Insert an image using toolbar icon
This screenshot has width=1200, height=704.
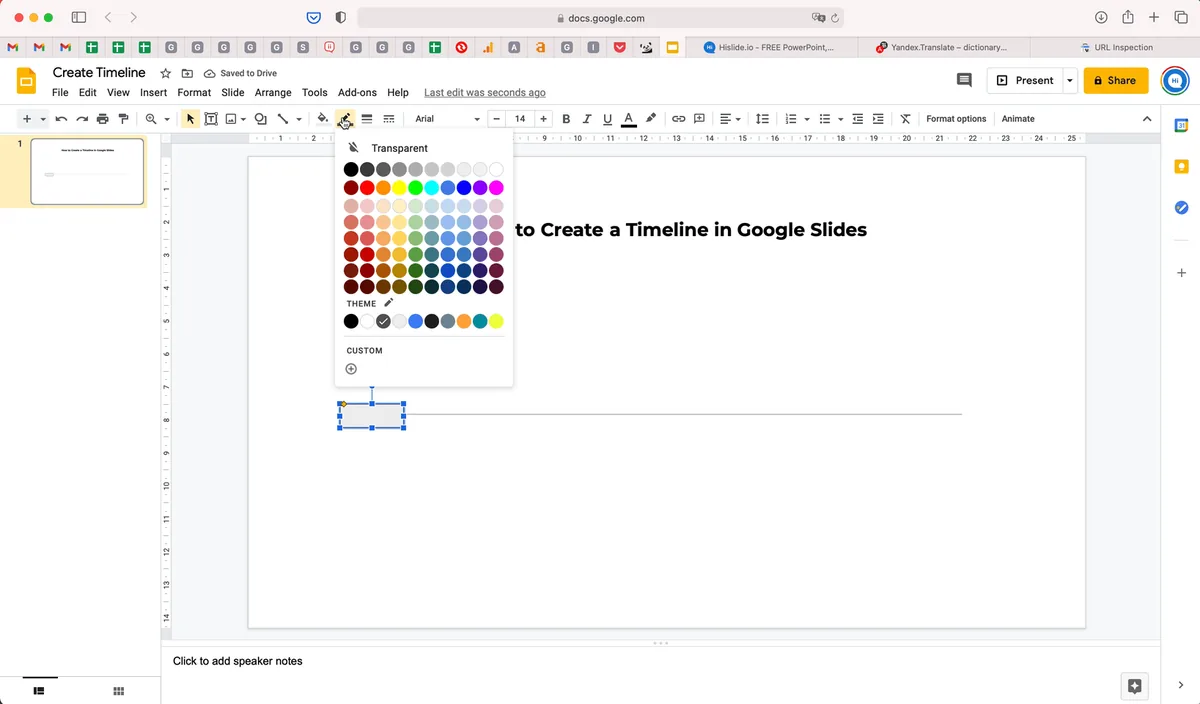click(x=231, y=119)
